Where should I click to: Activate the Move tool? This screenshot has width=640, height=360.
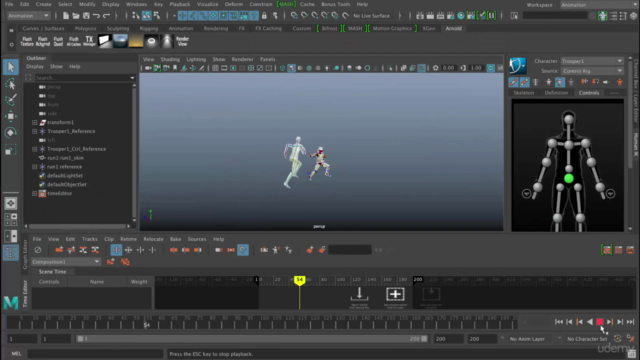(x=11, y=116)
